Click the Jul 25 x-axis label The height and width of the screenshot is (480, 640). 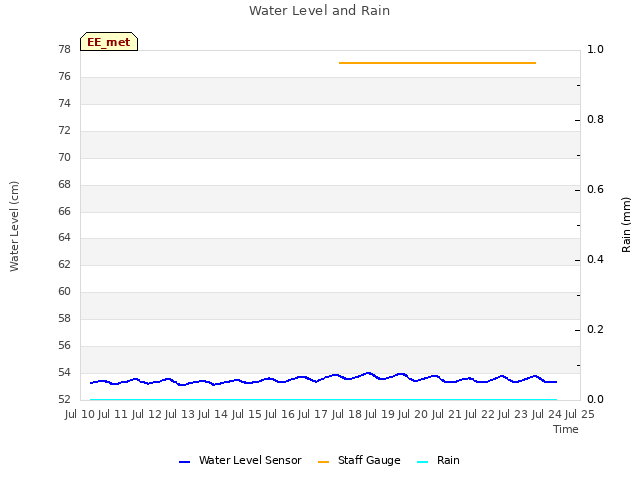[x=579, y=415]
